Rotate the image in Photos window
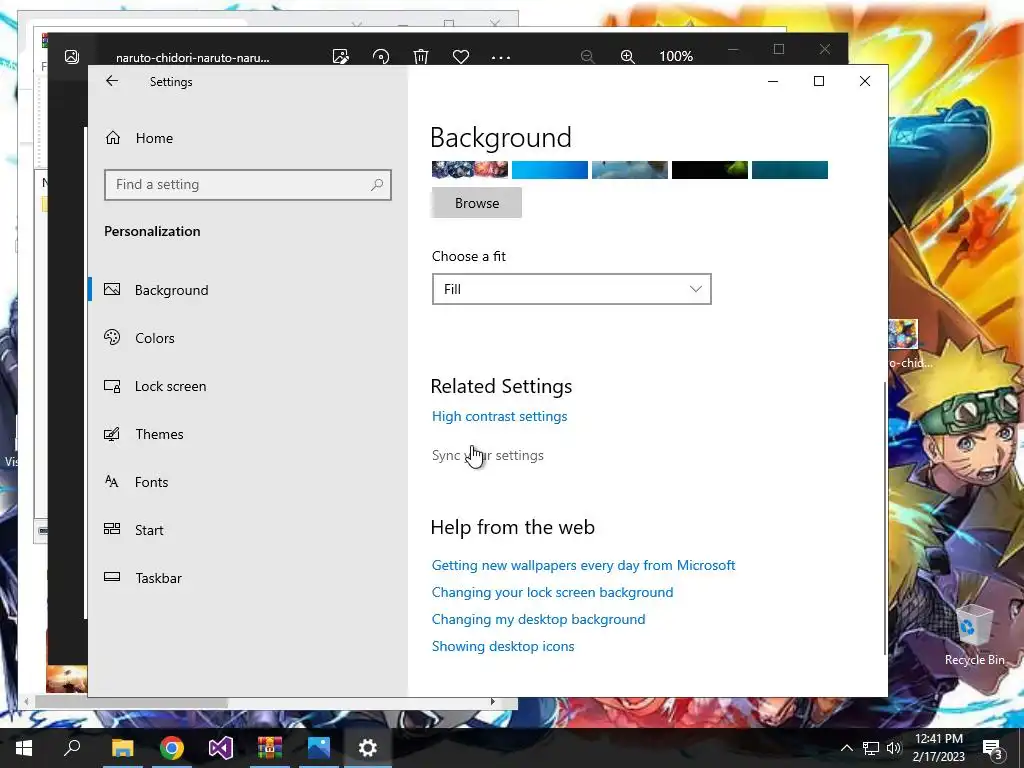 pyautogui.click(x=381, y=57)
